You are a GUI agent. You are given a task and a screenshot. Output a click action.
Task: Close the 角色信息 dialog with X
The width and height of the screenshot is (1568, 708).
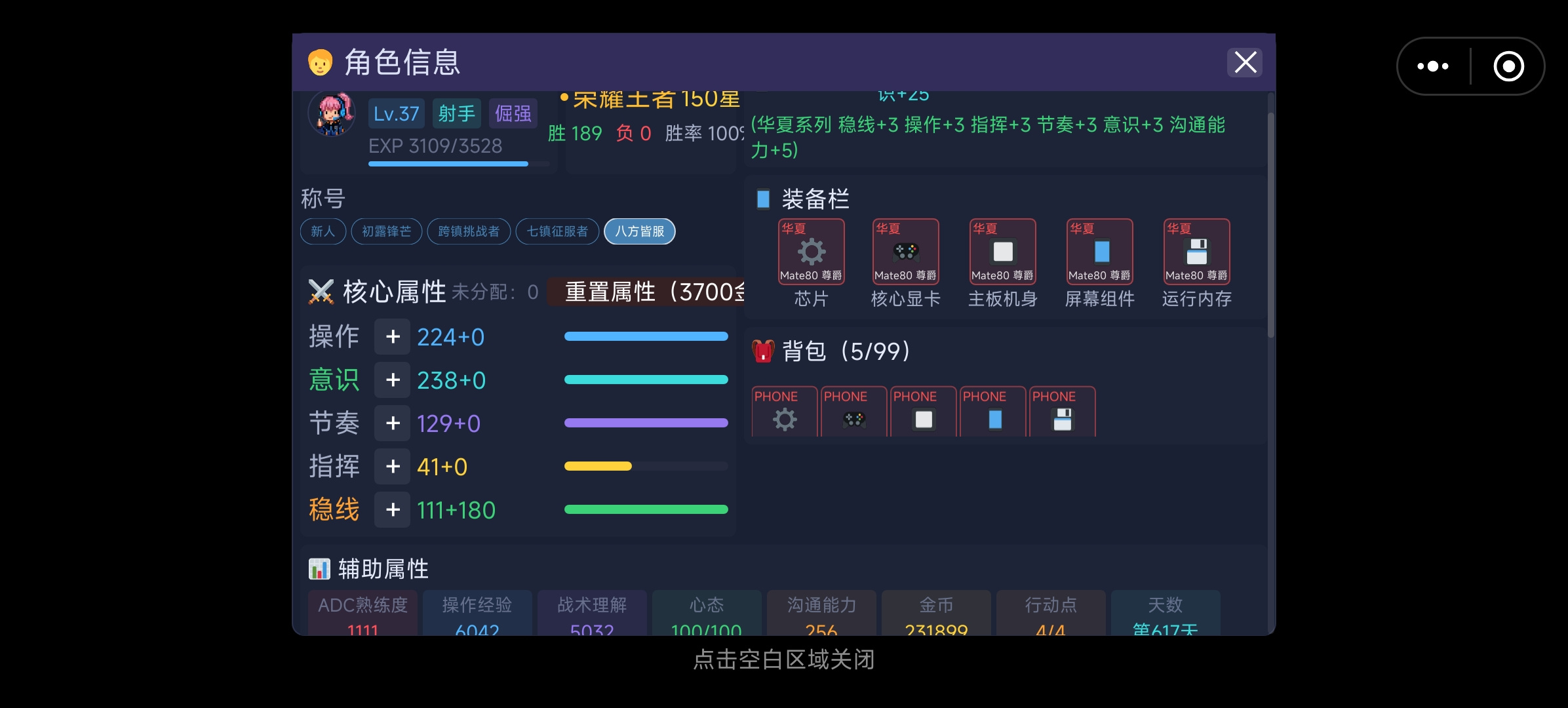(x=1245, y=62)
